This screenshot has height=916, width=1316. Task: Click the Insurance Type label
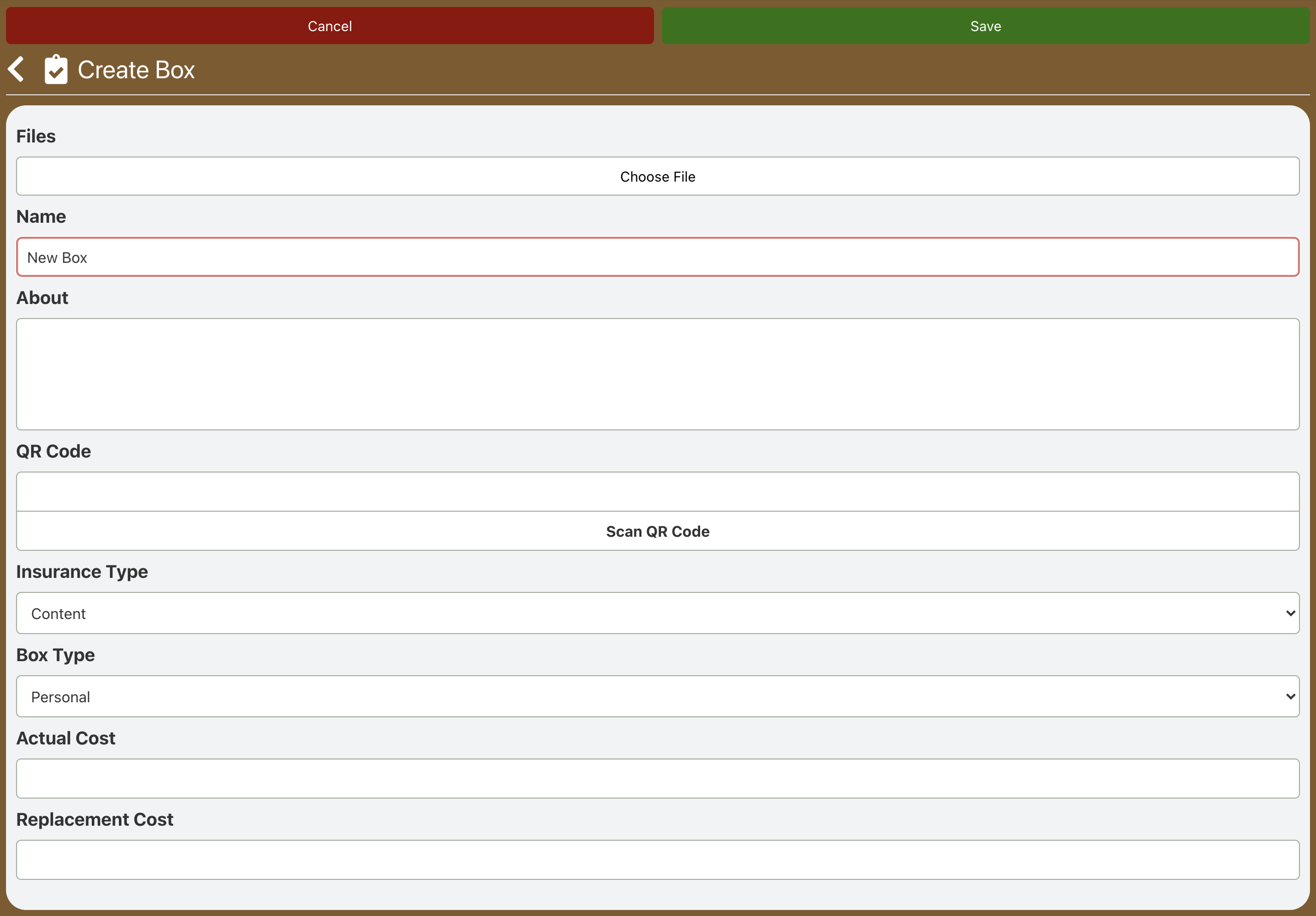(82, 571)
